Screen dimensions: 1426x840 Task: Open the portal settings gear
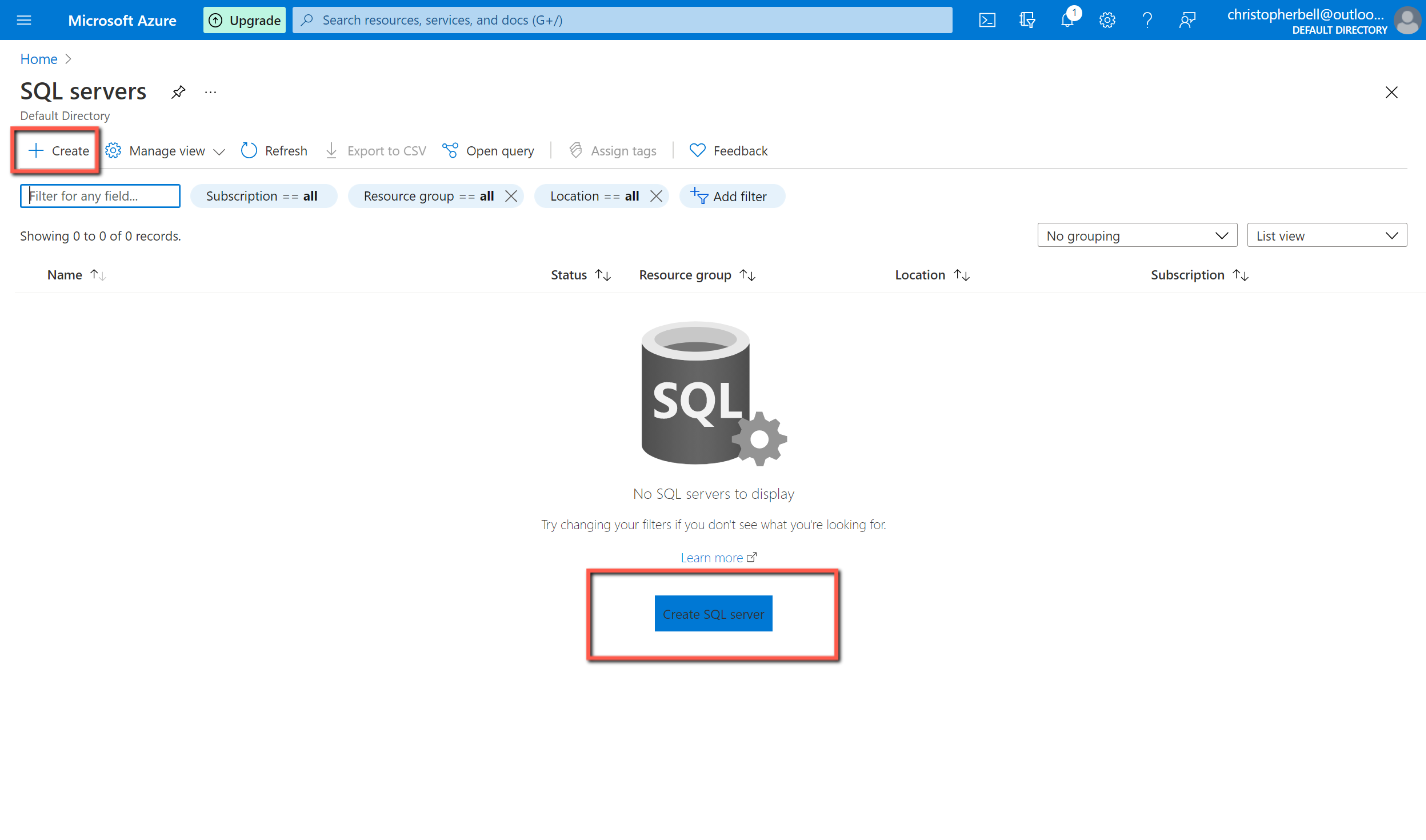[1107, 20]
